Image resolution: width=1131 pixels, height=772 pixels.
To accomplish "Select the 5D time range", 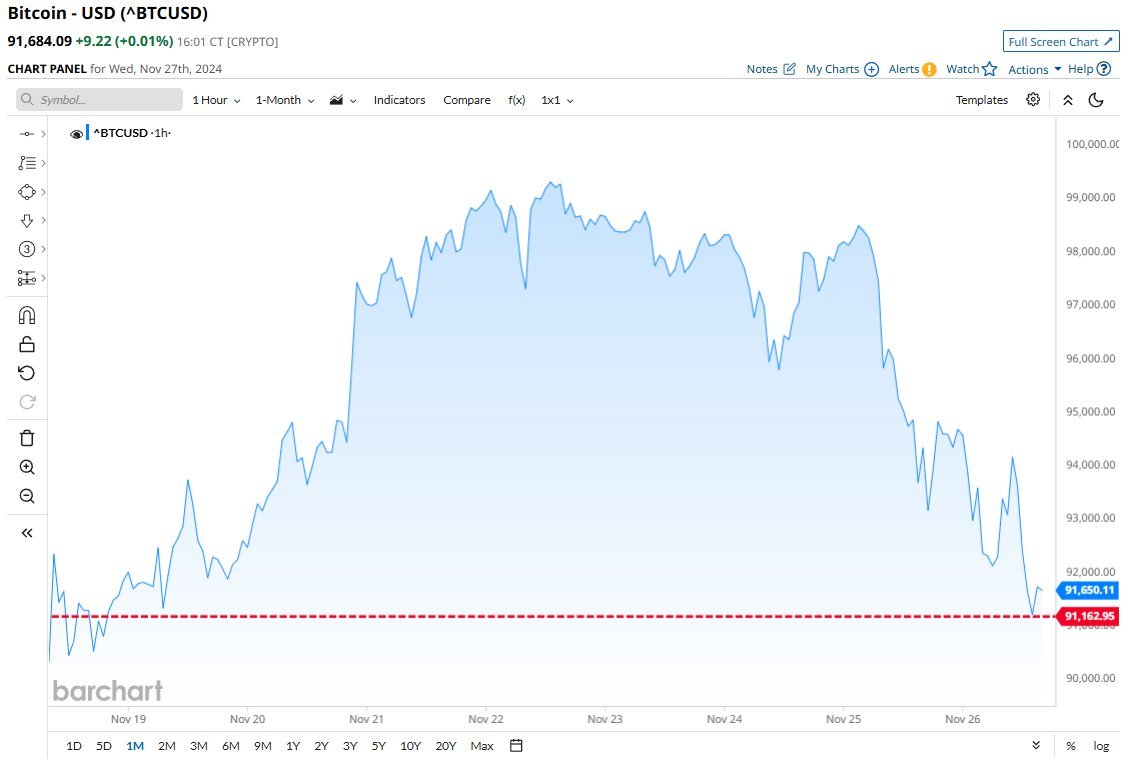I will click(x=104, y=746).
